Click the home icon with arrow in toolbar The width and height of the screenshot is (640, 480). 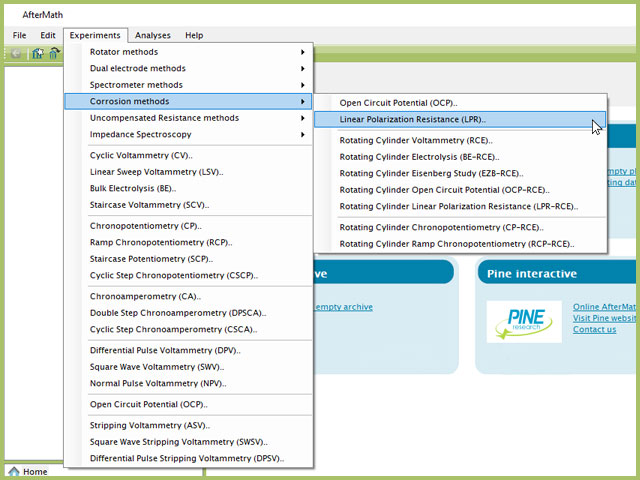[x=54, y=53]
